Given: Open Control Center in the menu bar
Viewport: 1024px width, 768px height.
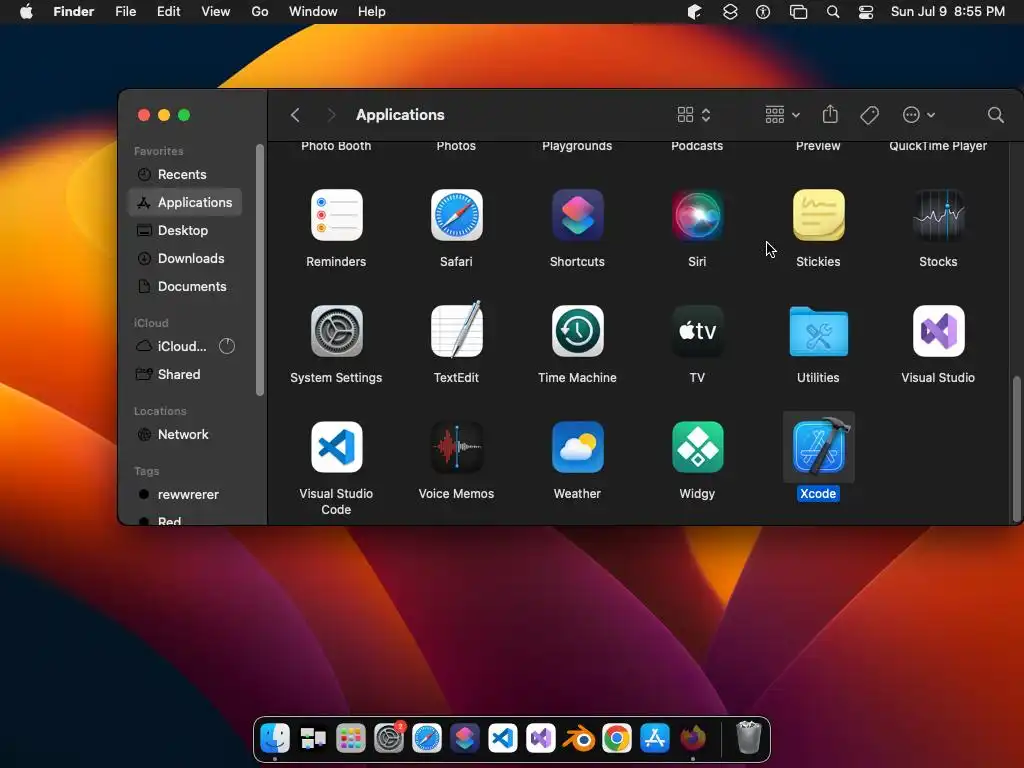Looking at the screenshot, I should tap(866, 12).
